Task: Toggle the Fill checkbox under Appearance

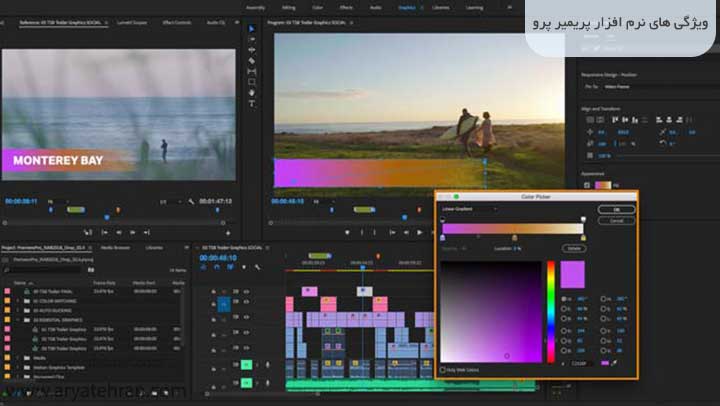Action: [585, 185]
